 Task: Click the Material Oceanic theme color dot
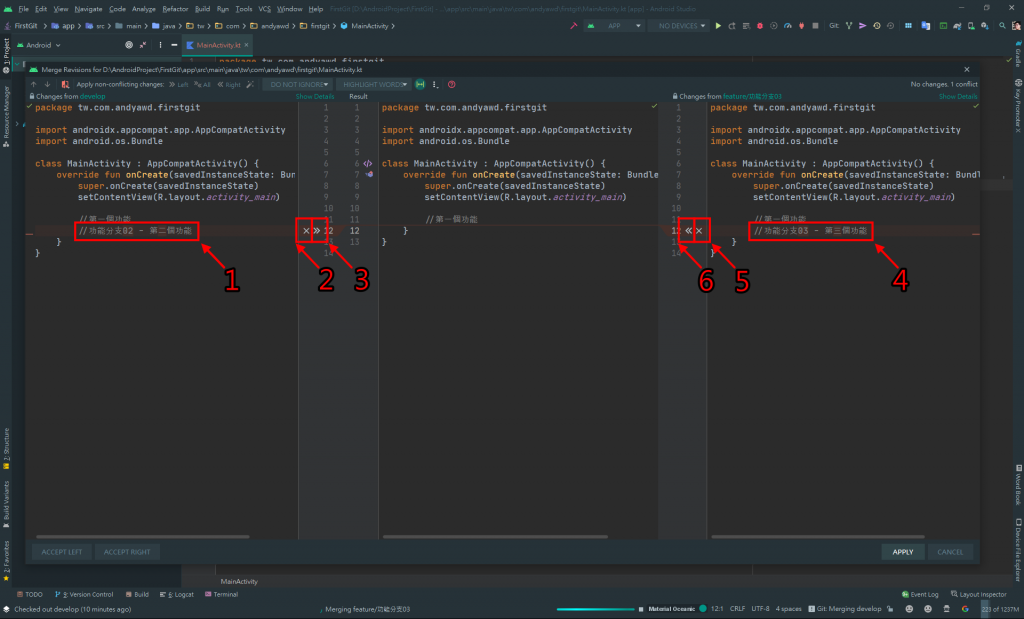[703, 609]
